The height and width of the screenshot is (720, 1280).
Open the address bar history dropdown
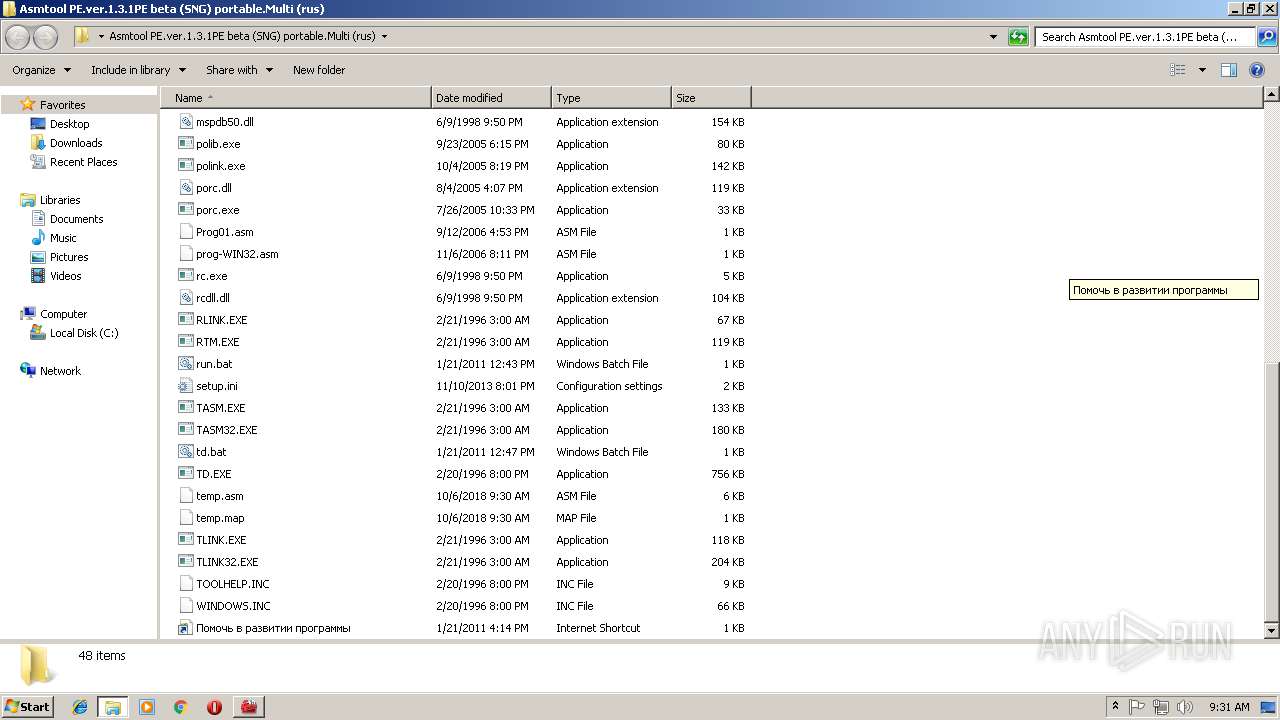tap(993, 37)
